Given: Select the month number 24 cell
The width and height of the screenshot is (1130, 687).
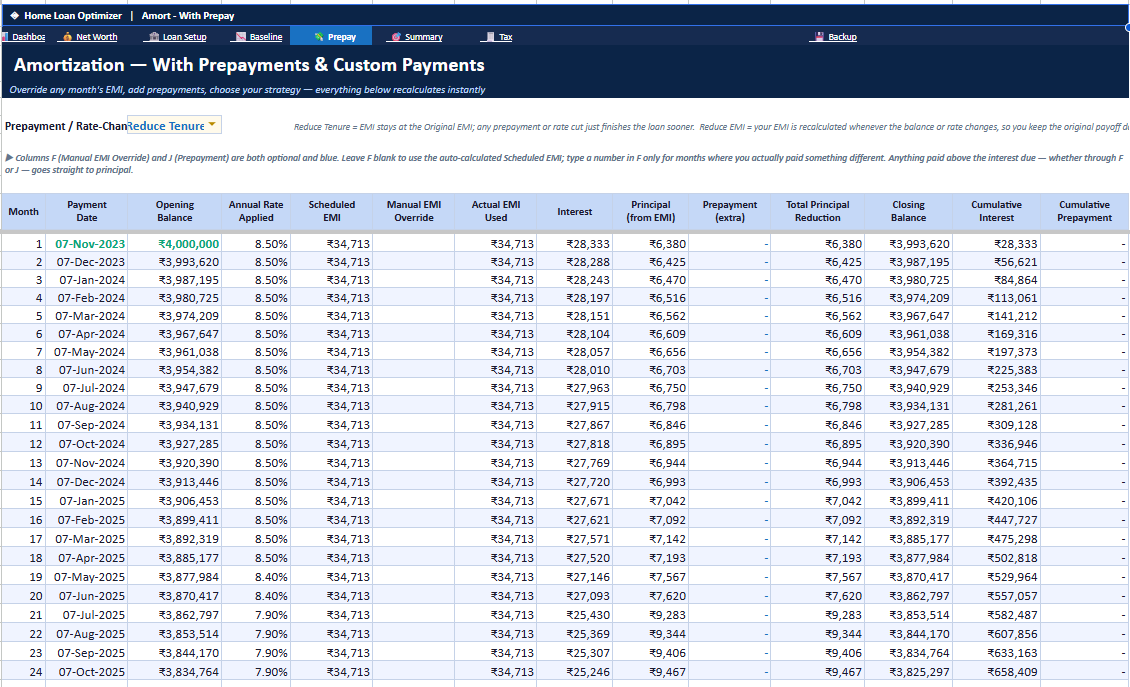Looking at the screenshot, I should coord(23,672).
